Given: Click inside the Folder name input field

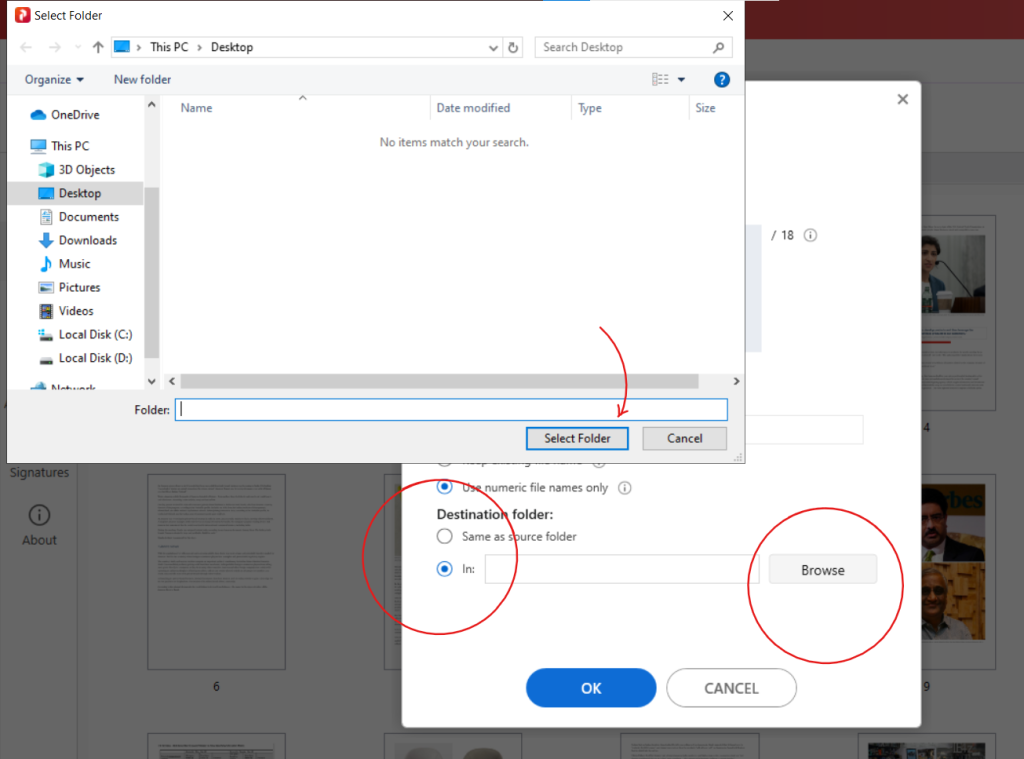Looking at the screenshot, I should [450, 409].
